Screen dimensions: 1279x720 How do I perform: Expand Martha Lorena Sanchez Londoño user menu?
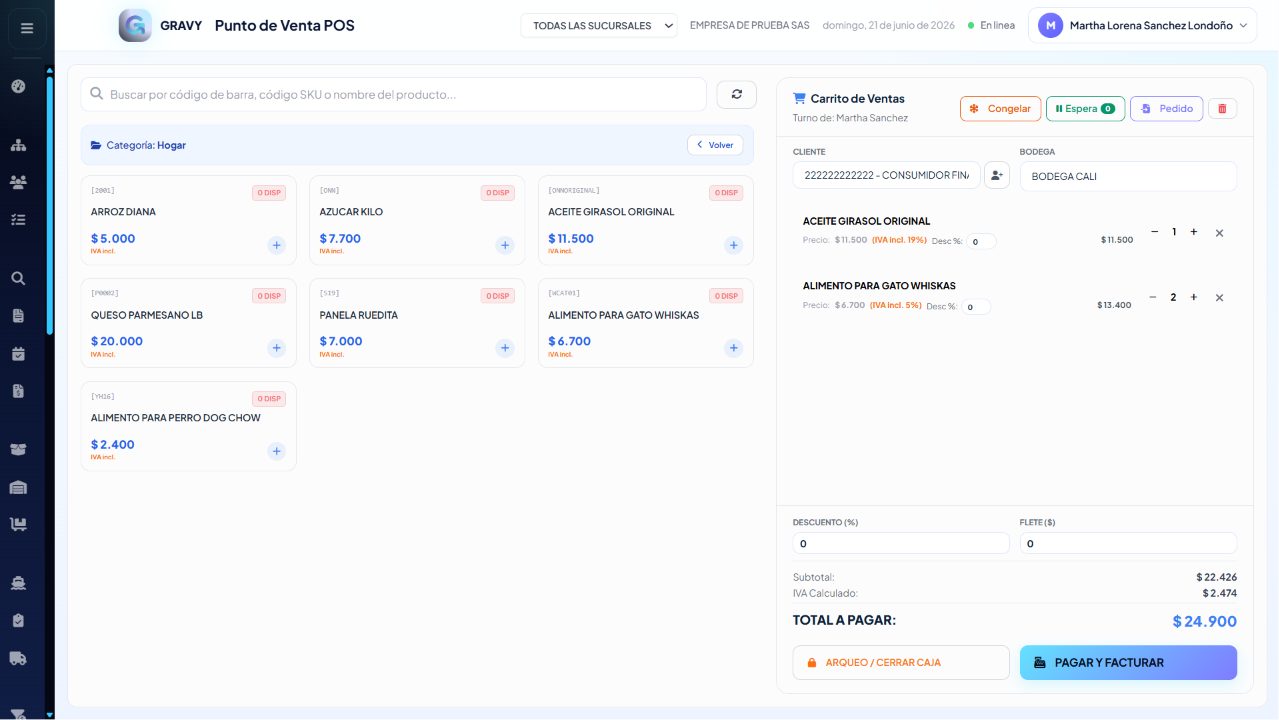coord(1143,25)
